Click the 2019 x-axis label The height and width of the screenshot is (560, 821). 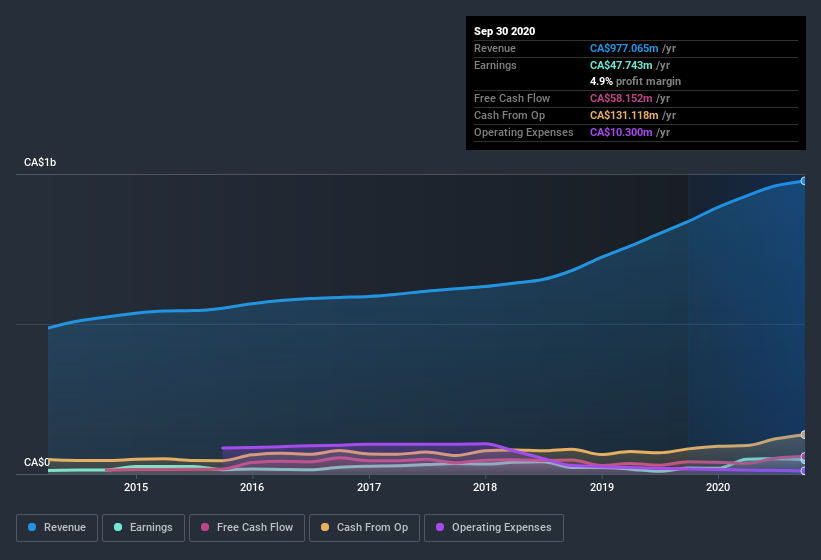pos(602,487)
